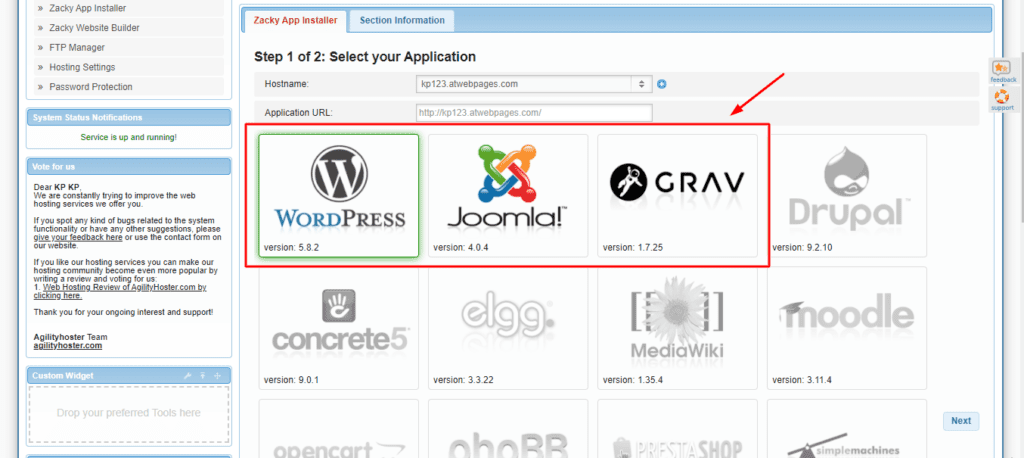Click the Custom Widget move icon

pos(217,376)
